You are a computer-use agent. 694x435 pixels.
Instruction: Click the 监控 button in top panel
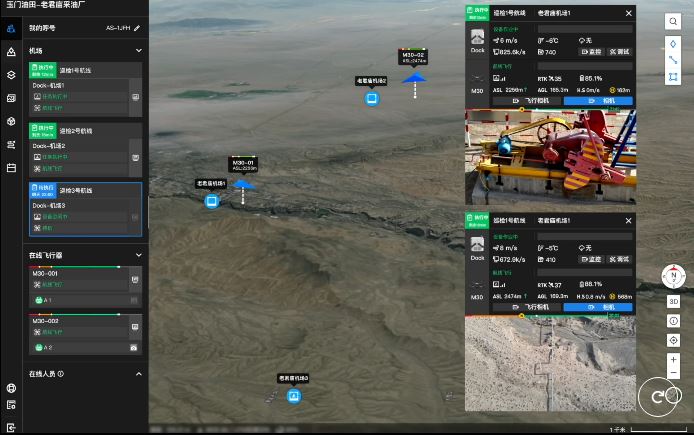coord(594,51)
